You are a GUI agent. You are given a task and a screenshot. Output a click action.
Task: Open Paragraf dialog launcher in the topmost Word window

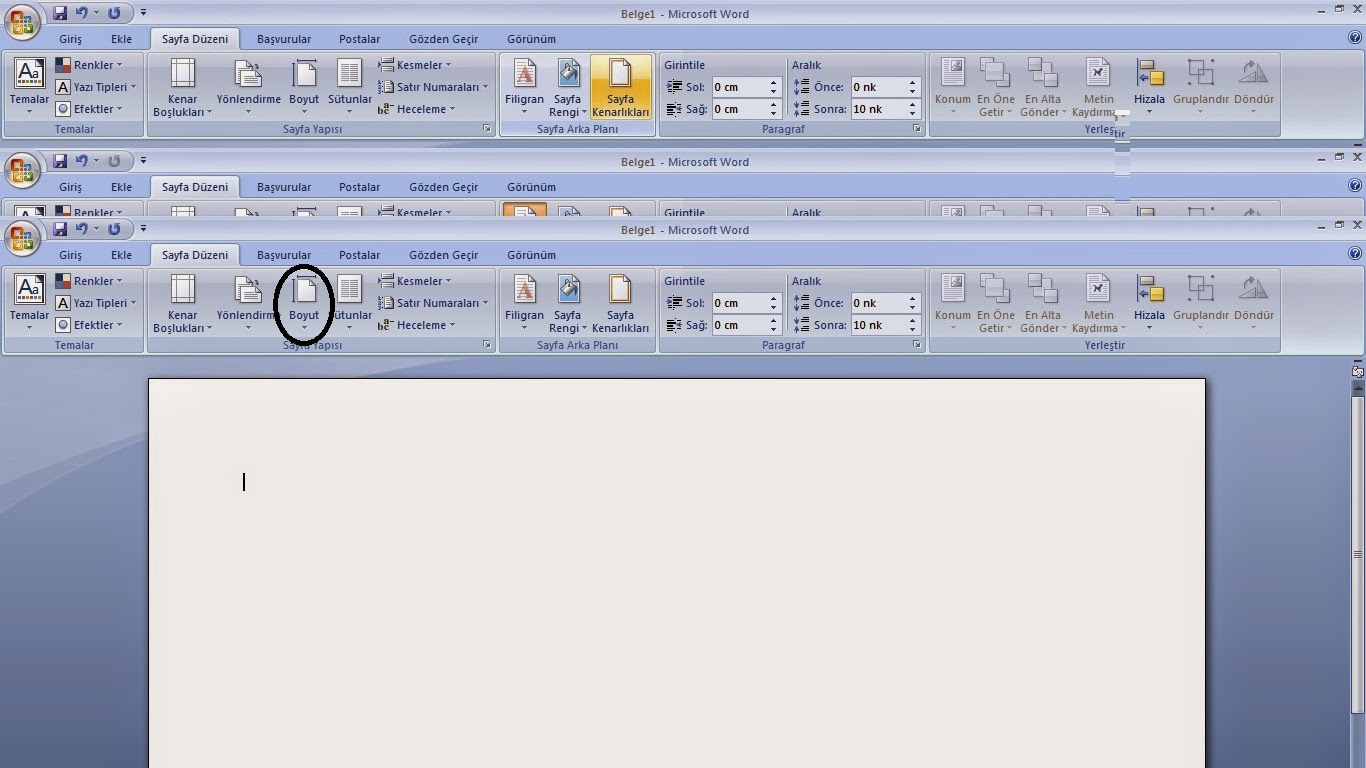click(916, 129)
